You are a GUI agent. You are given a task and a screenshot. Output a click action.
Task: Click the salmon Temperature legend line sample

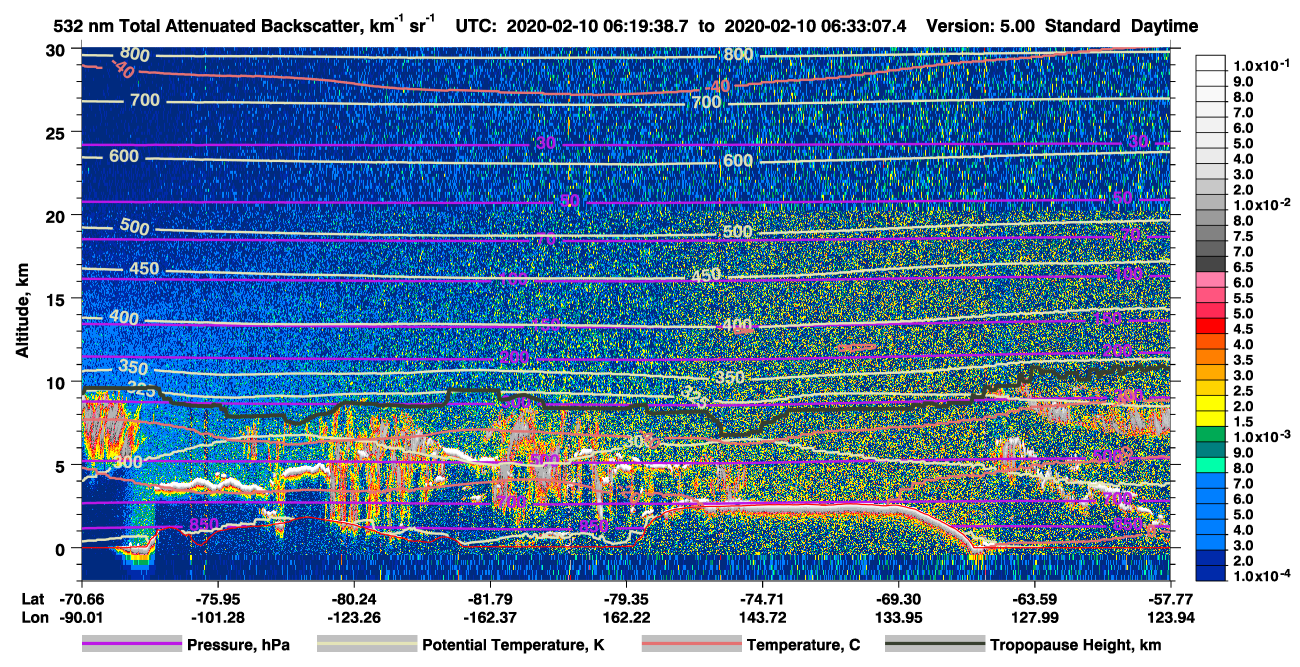(x=691, y=645)
